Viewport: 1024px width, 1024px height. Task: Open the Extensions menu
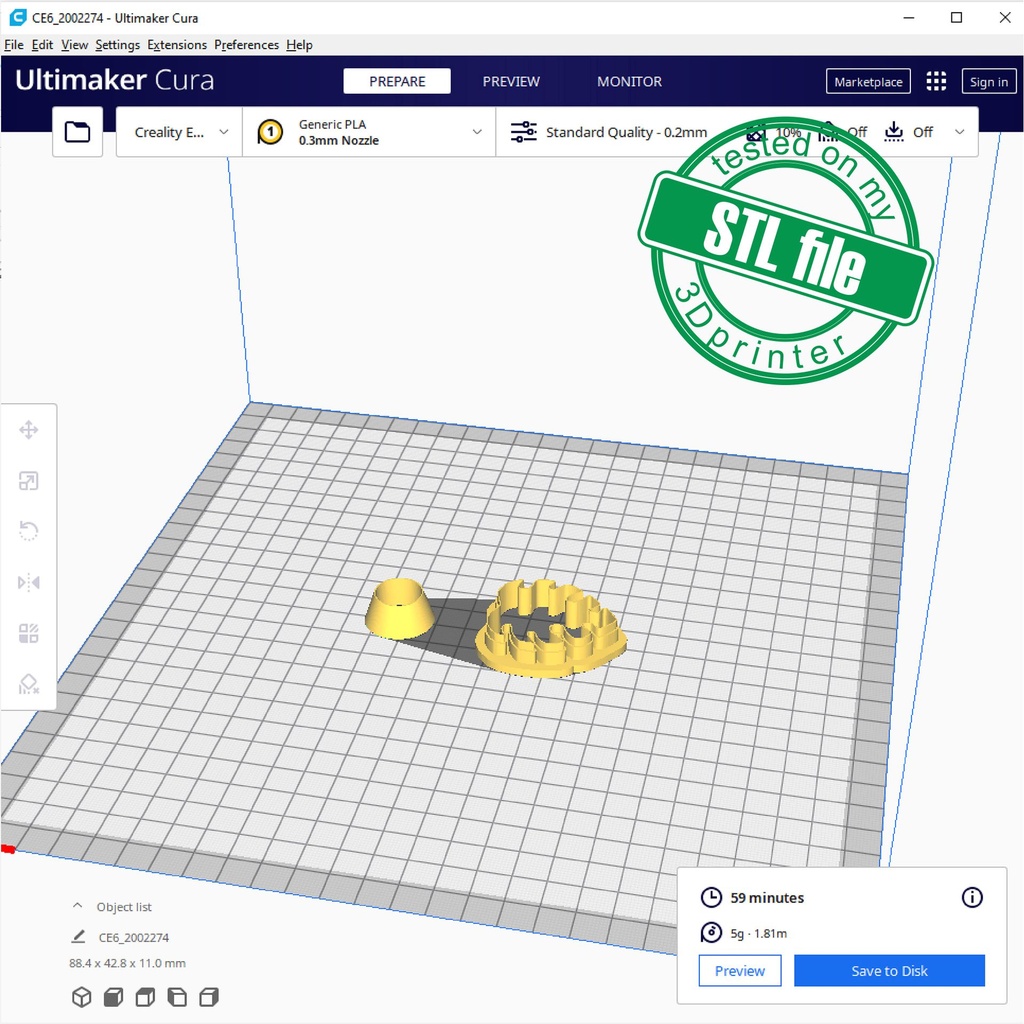click(x=176, y=45)
